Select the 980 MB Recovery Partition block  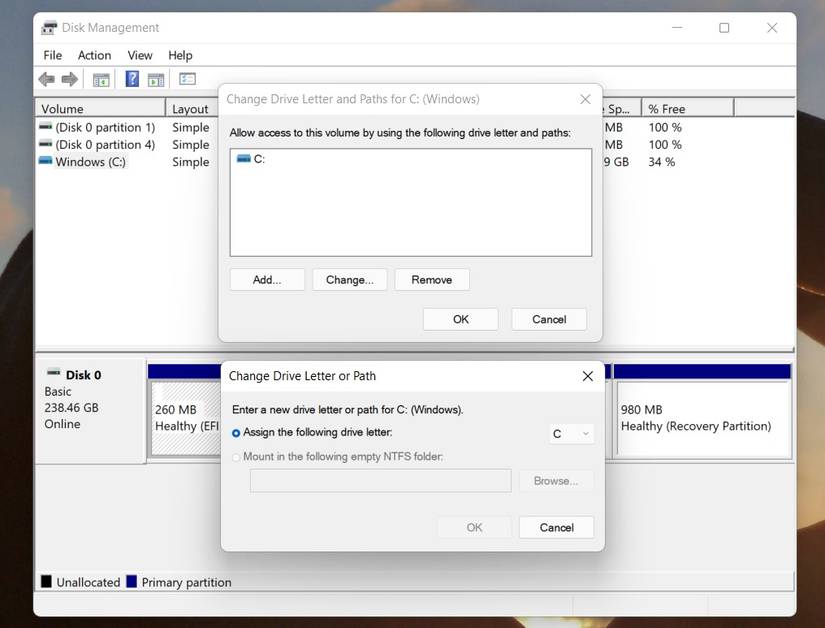[700, 418]
